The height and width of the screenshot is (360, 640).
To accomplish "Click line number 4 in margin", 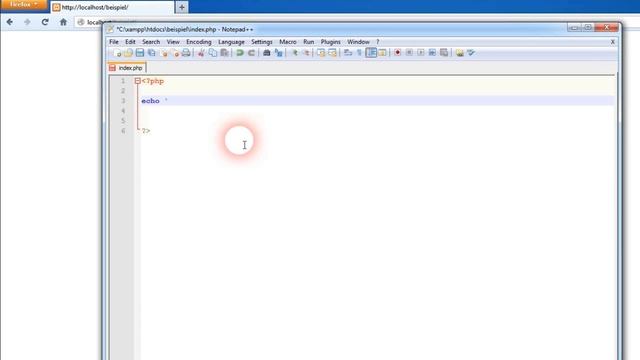I will click(x=123, y=111).
